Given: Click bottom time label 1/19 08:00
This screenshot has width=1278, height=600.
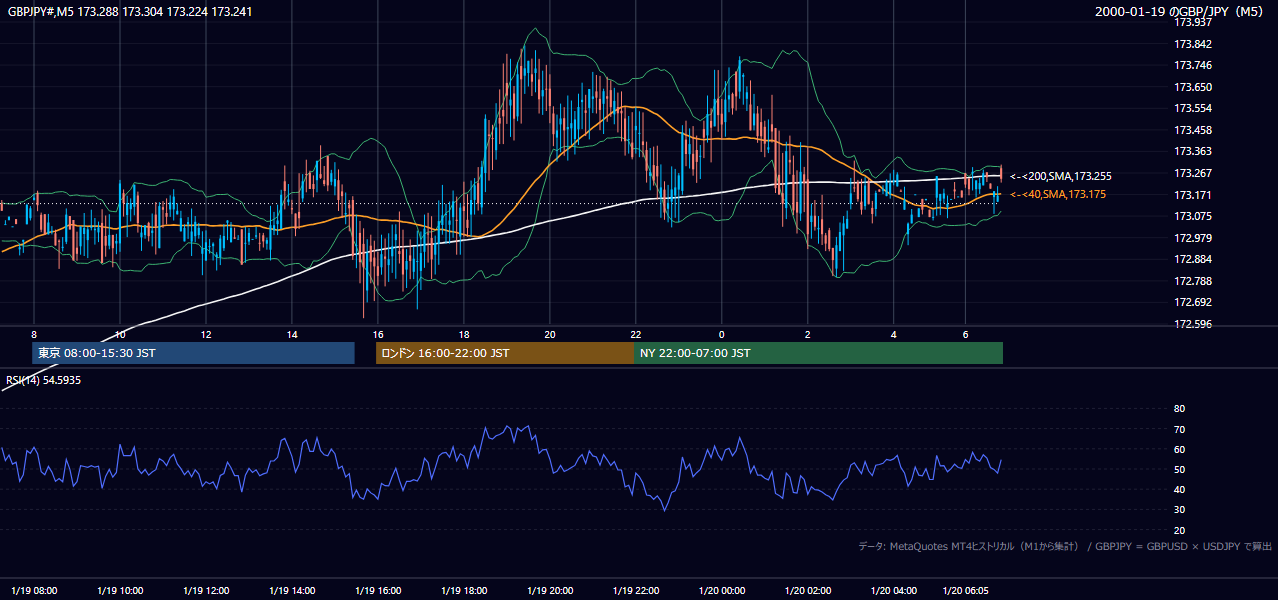Looking at the screenshot, I should 35,590.
